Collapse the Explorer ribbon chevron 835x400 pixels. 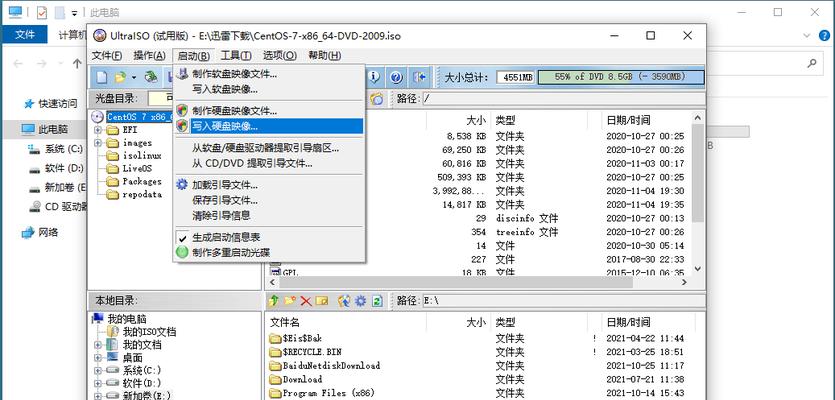pos(807,35)
